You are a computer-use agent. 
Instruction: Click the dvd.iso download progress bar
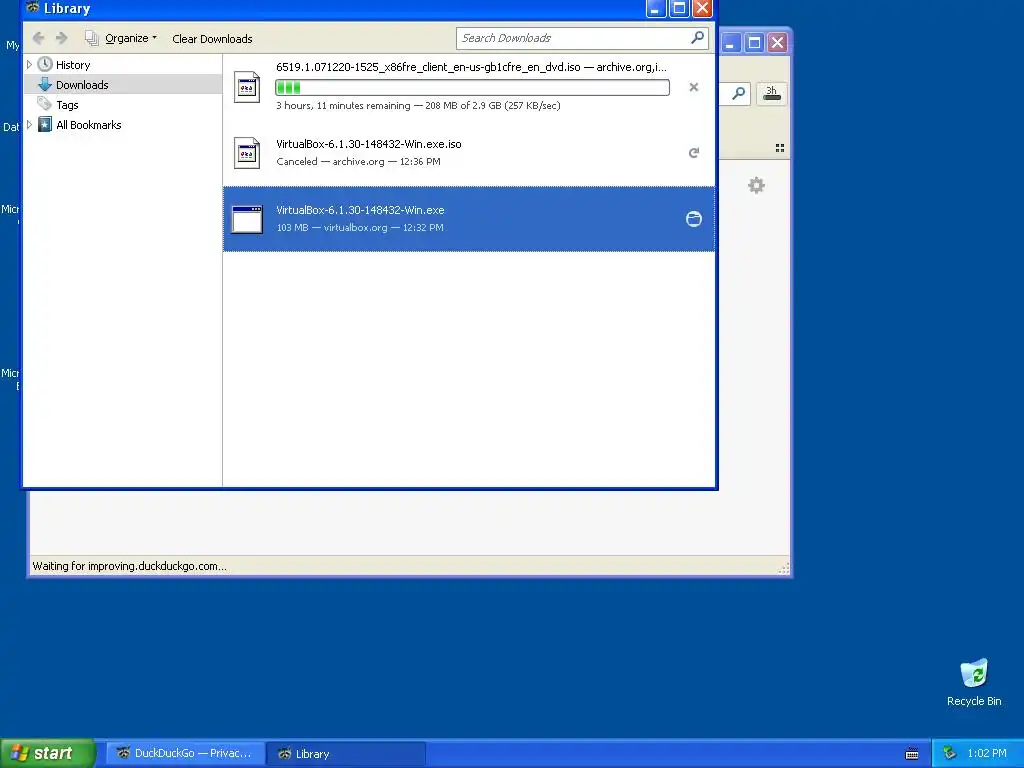click(472, 88)
